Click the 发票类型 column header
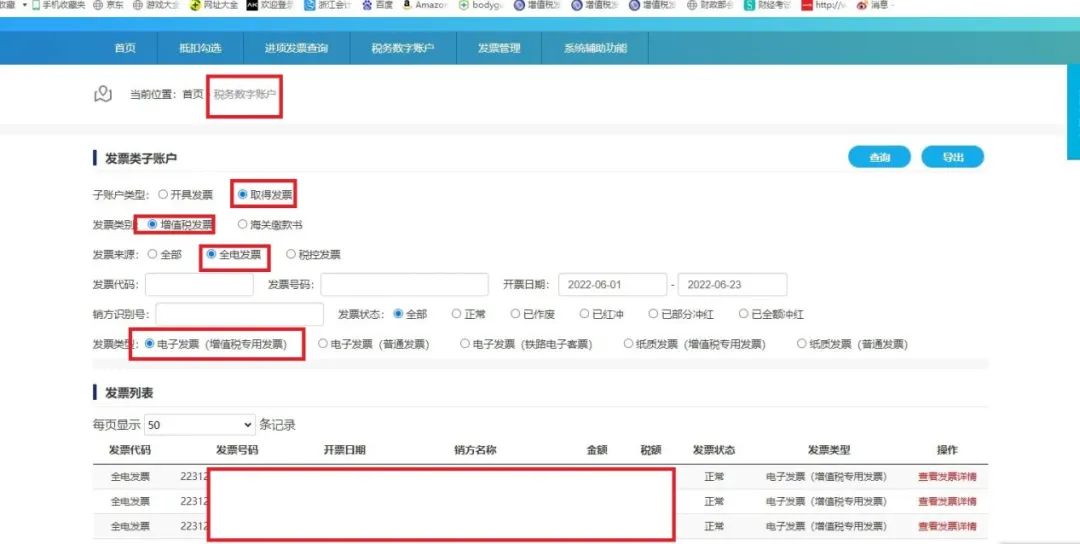 click(x=829, y=450)
